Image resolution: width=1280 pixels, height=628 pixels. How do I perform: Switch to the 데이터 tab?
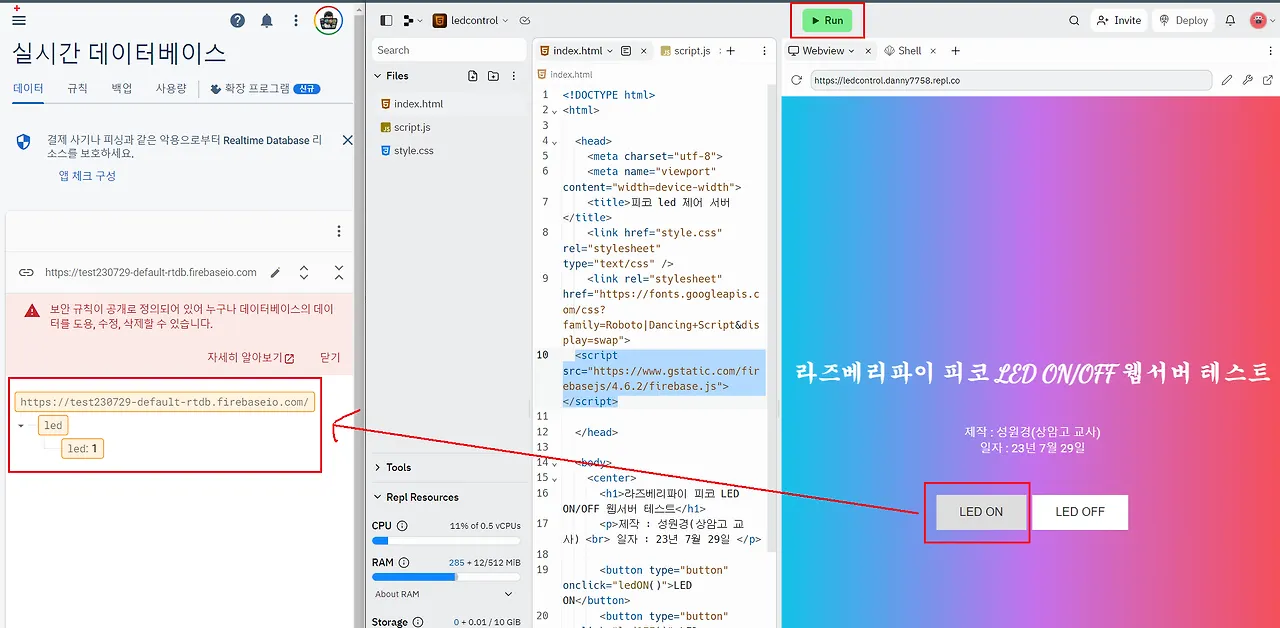coord(28,88)
